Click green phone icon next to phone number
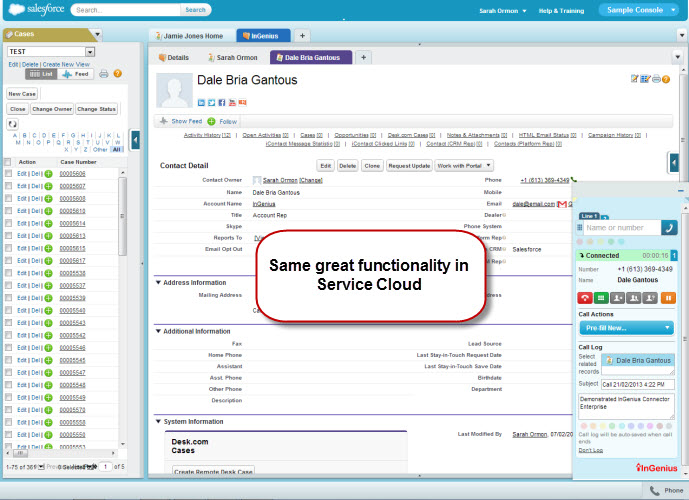Screen dimensions: 689x500 click(574, 180)
